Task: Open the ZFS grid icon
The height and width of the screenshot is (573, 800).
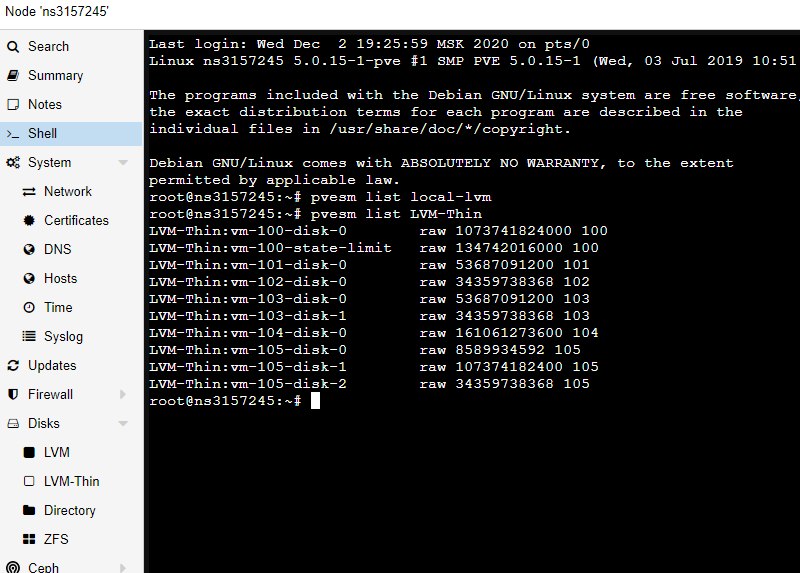Action: pyautogui.click(x=29, y=539)
